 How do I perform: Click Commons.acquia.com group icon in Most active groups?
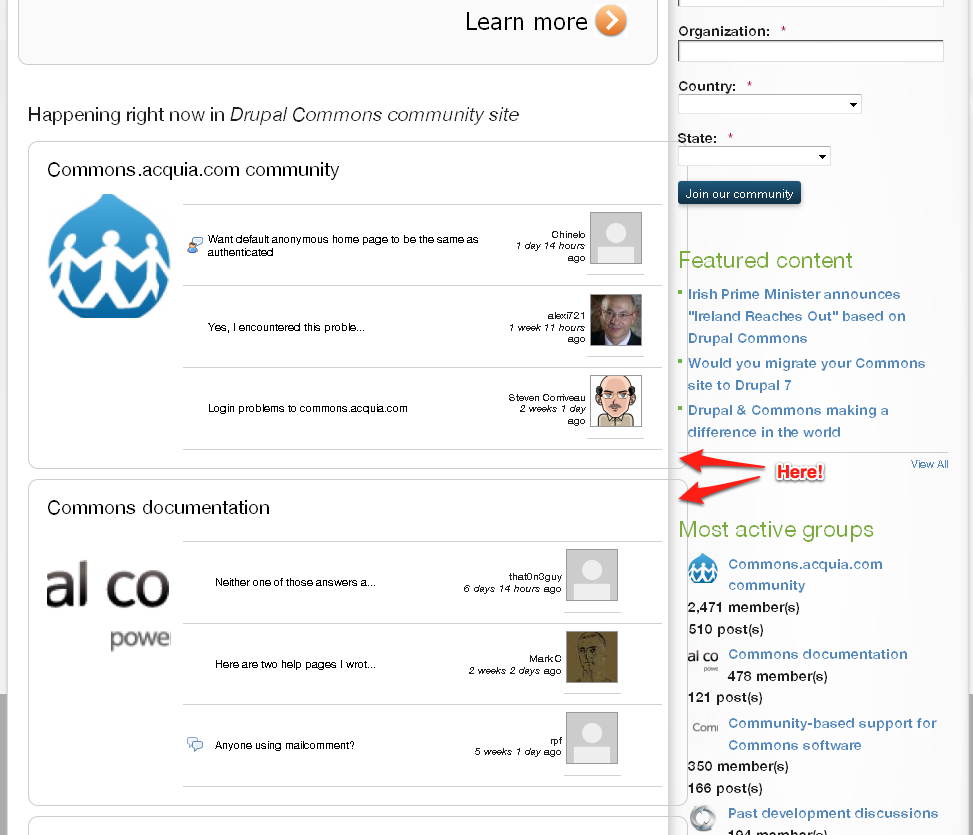[x=703, y=568]
